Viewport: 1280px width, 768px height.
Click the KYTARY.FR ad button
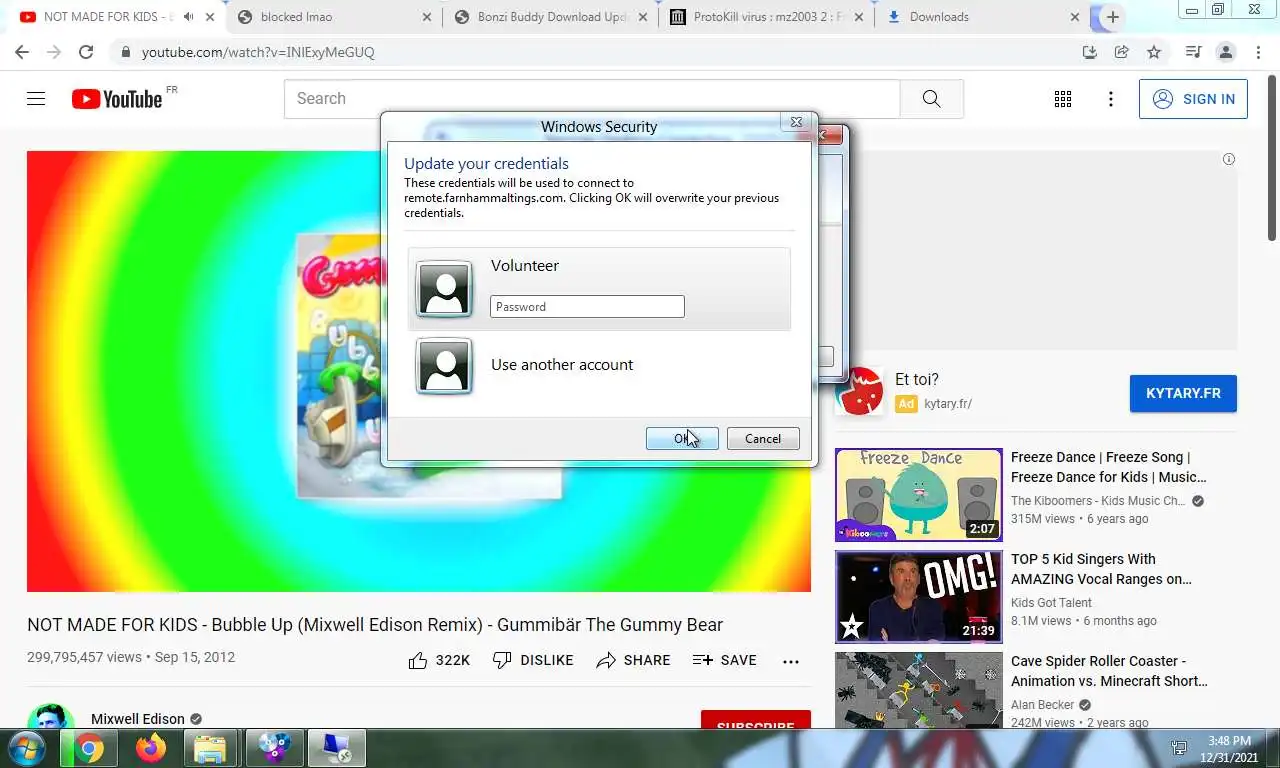click(1183, 393)
